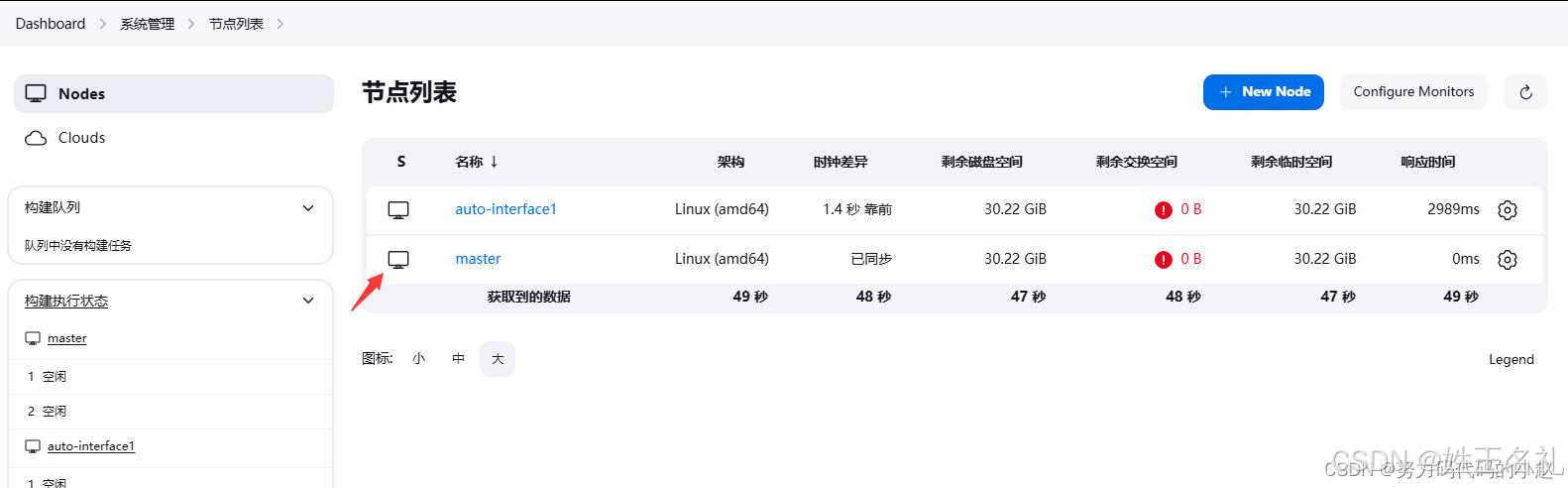Click 0 B swap space in master row
The image size is (1568, 488).
1190,259
